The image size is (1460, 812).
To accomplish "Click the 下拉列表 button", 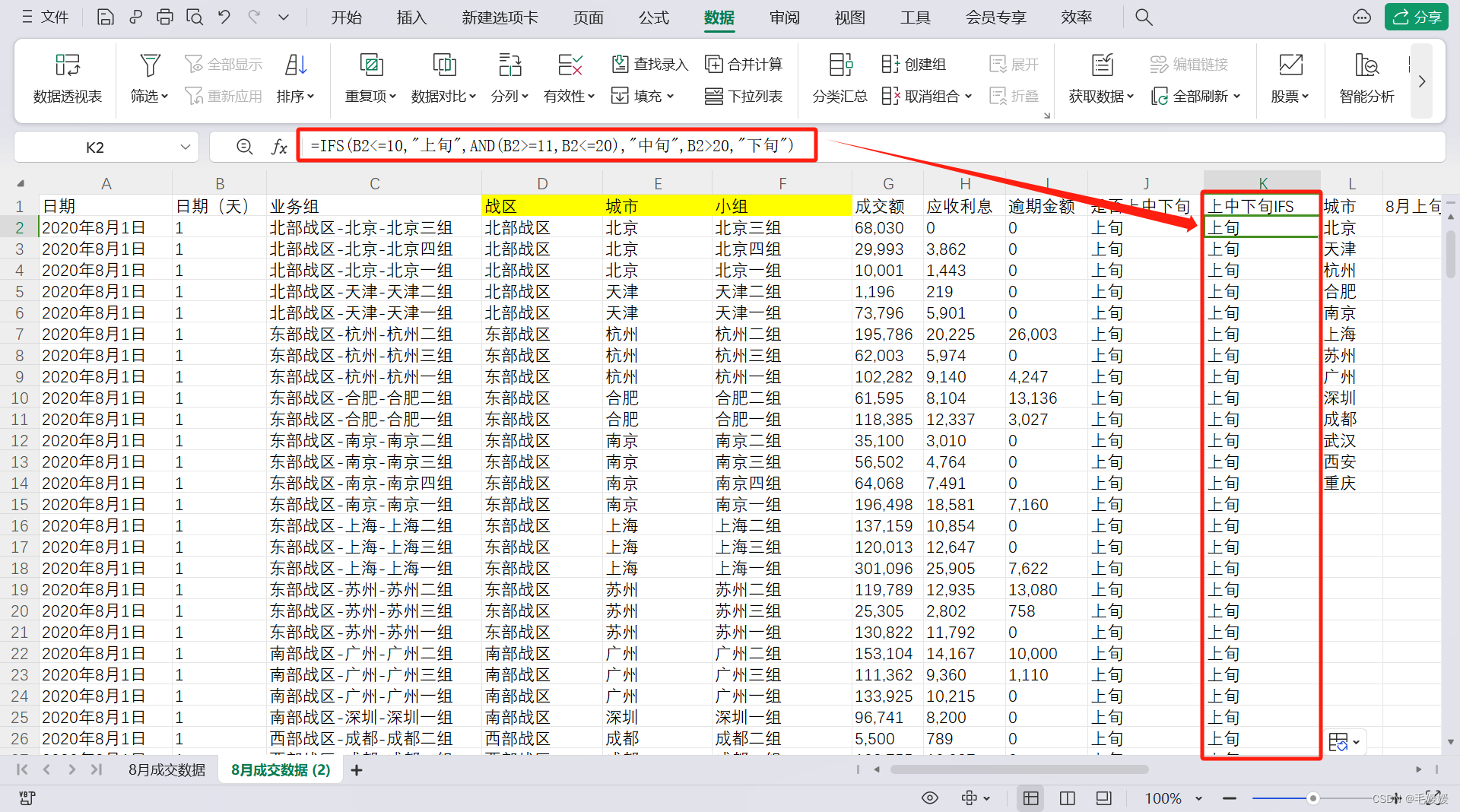I will (743, 97).
